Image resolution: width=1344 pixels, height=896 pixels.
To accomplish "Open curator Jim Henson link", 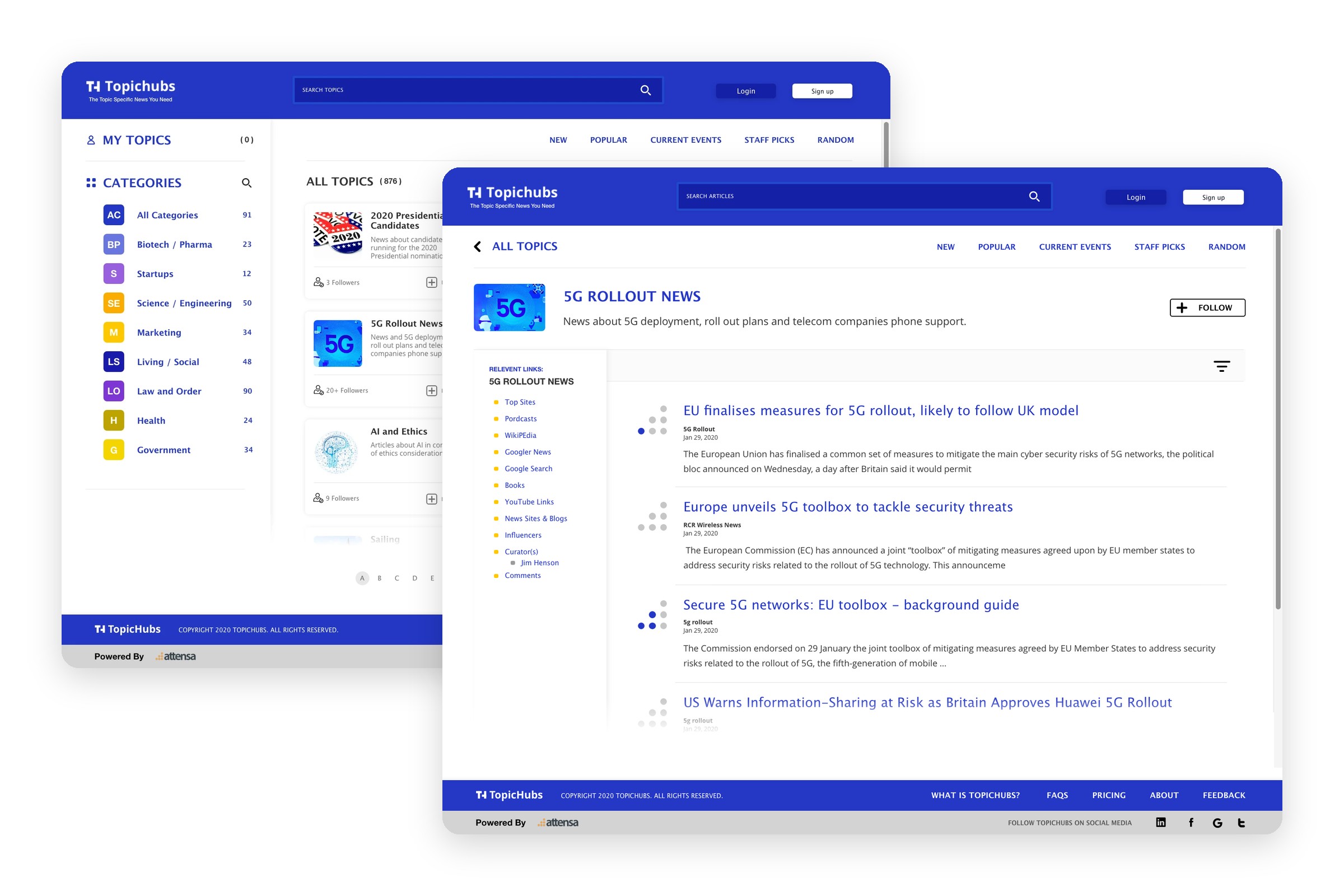I will click(x=539, y=563).
